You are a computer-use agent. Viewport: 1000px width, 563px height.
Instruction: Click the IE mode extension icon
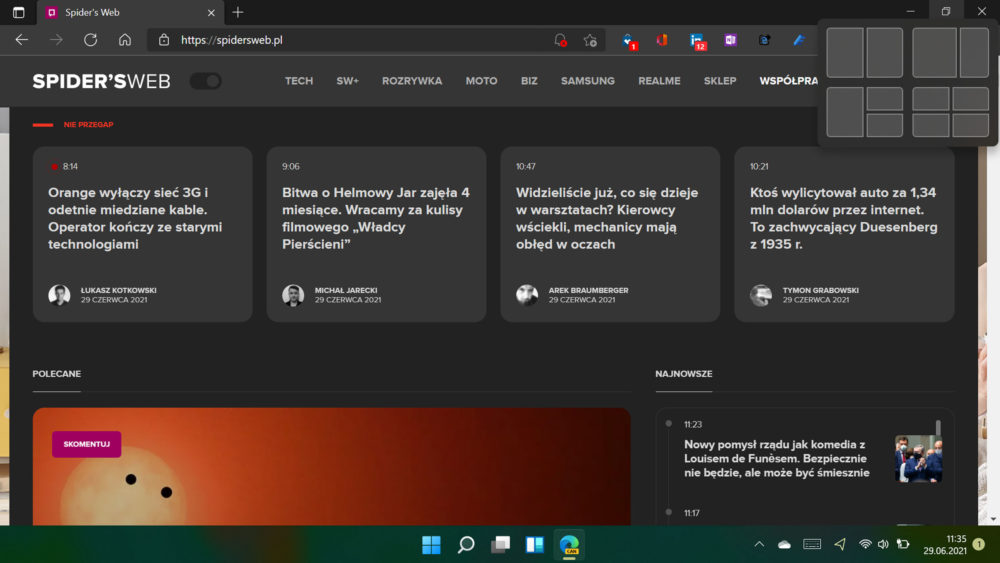764,40
